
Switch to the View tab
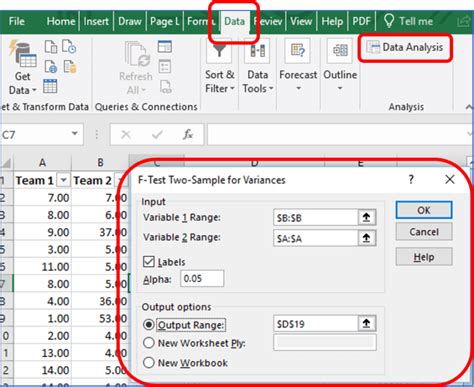[x=301, y=21]
